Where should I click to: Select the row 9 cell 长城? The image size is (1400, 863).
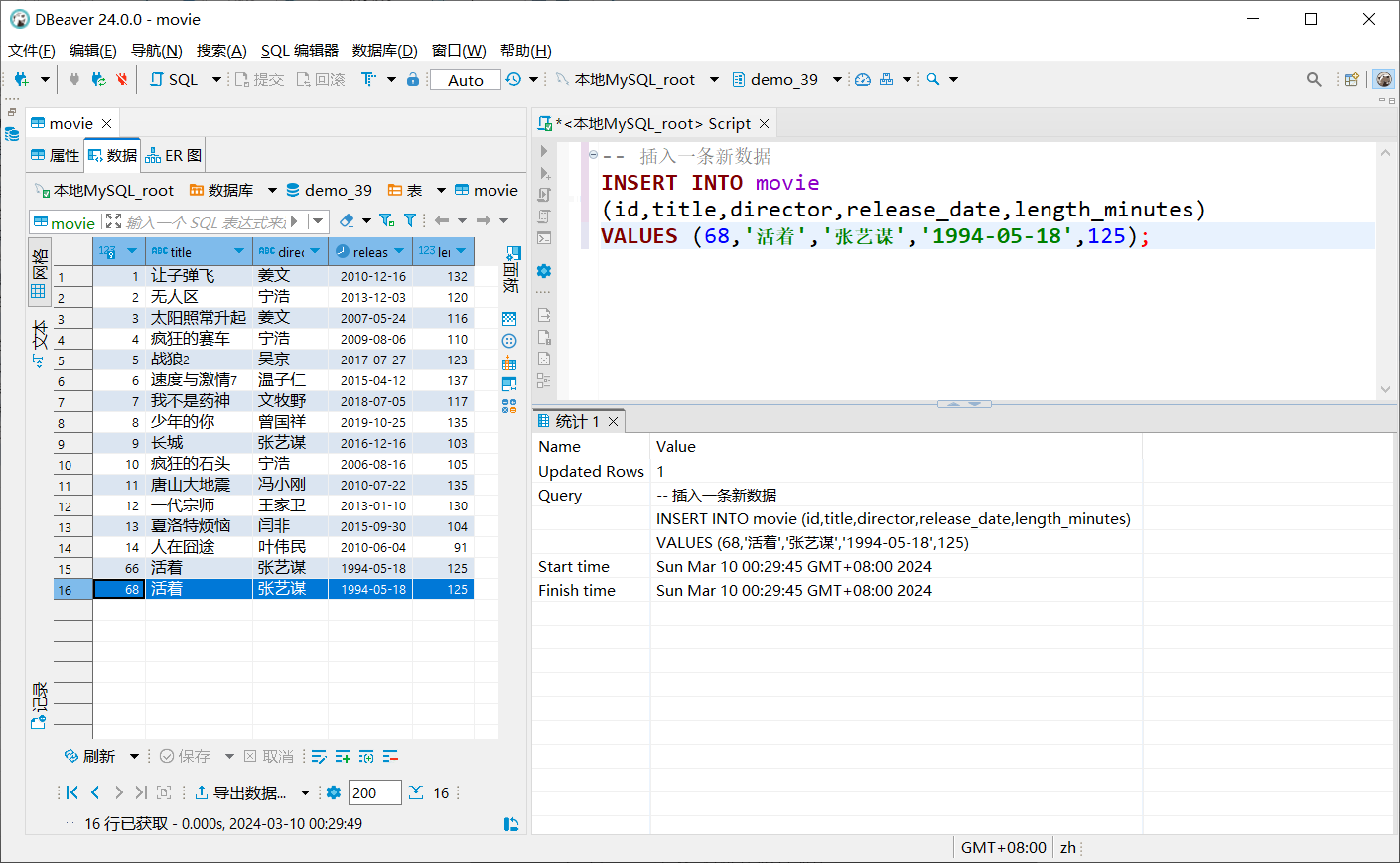(199, 443)
